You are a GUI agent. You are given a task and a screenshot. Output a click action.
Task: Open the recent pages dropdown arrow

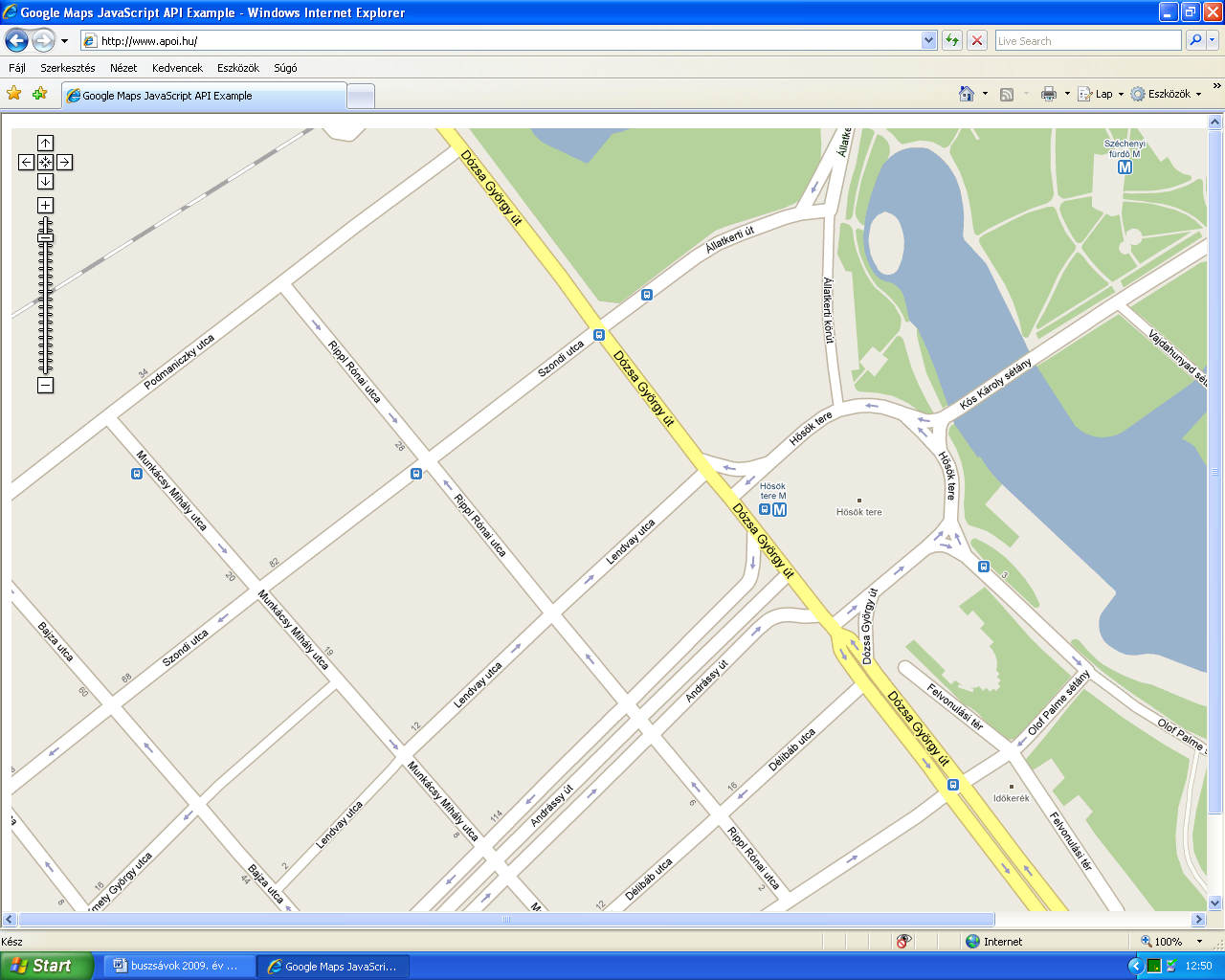[64, 41]
